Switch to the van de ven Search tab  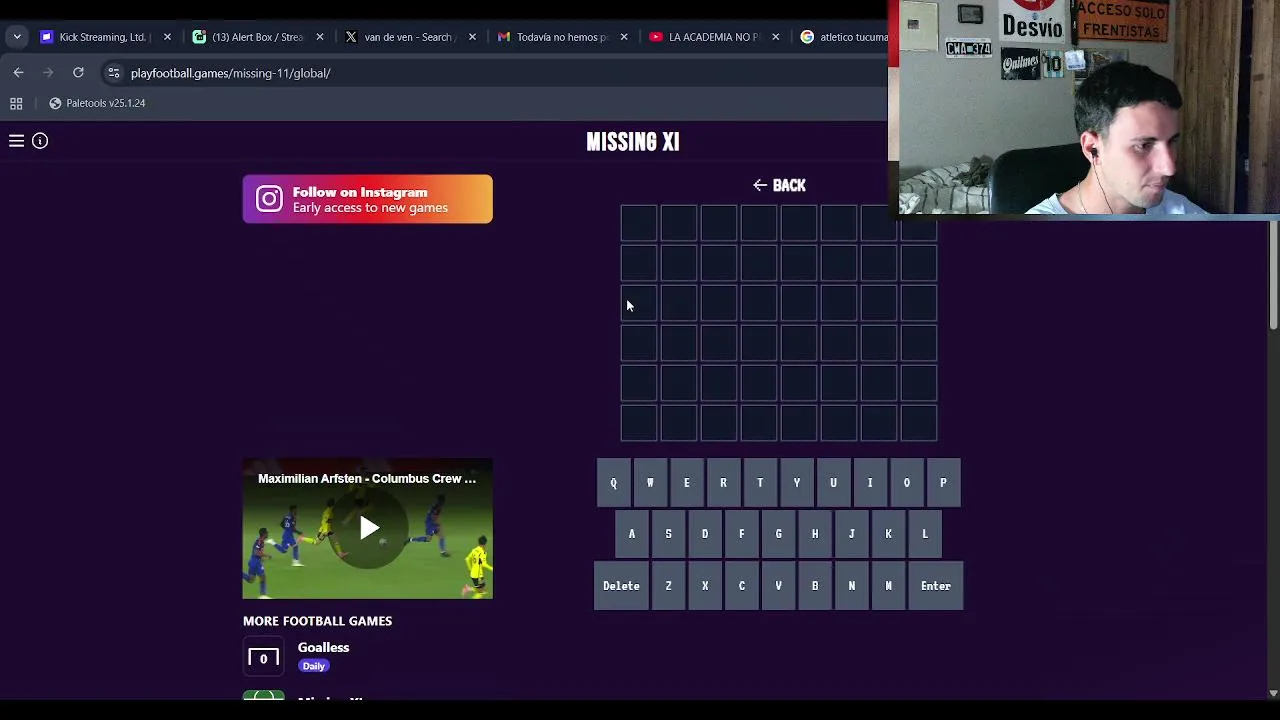point(410,37)
